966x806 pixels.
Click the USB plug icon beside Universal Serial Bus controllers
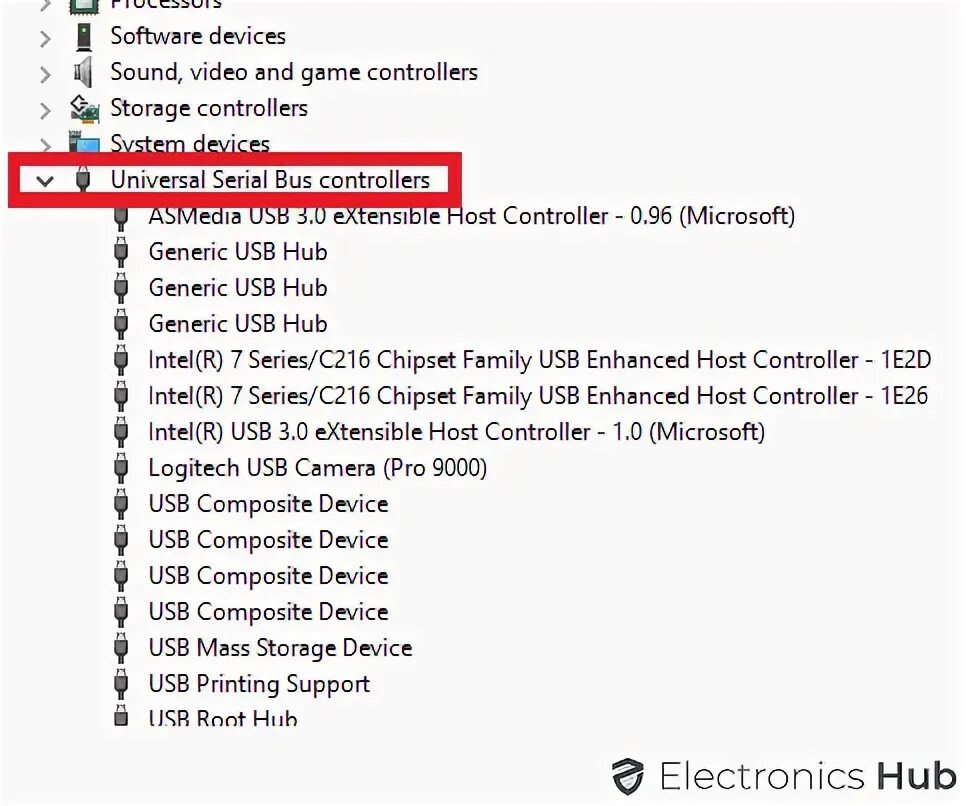[83, 179]
